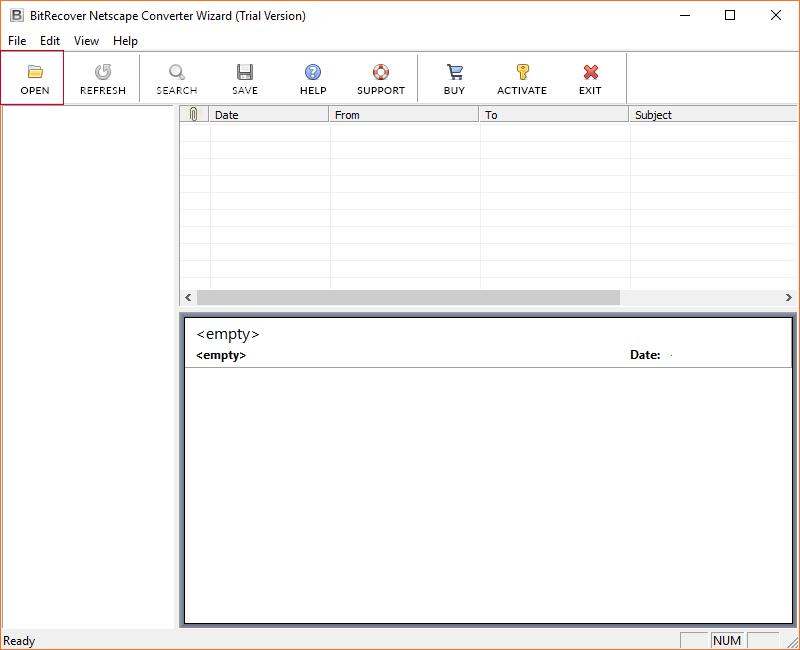Maximize the BitRecover window
This screenshot has height=650, width=800.
pyautogui.click(x=730, y=15)
